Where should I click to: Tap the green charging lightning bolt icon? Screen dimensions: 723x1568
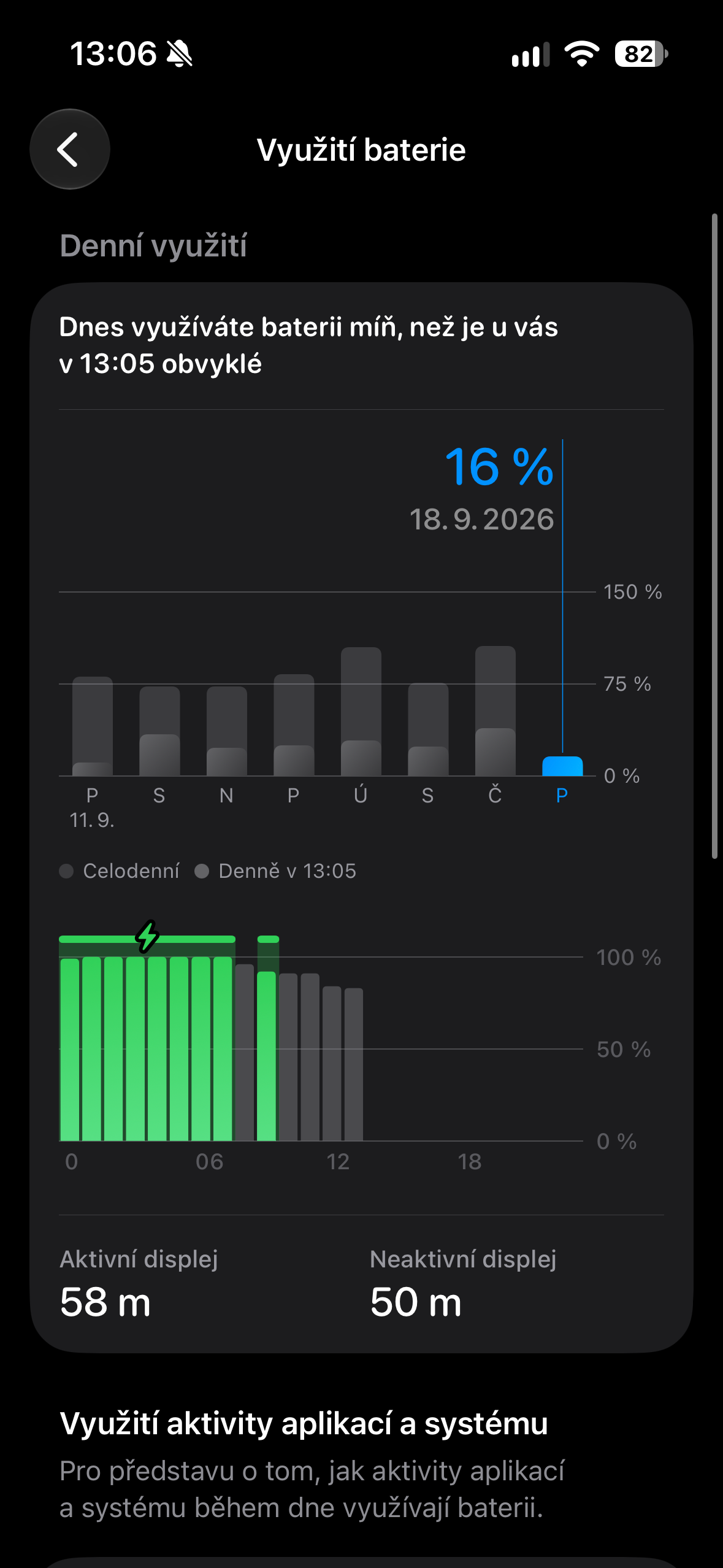(x=147, y=936)
